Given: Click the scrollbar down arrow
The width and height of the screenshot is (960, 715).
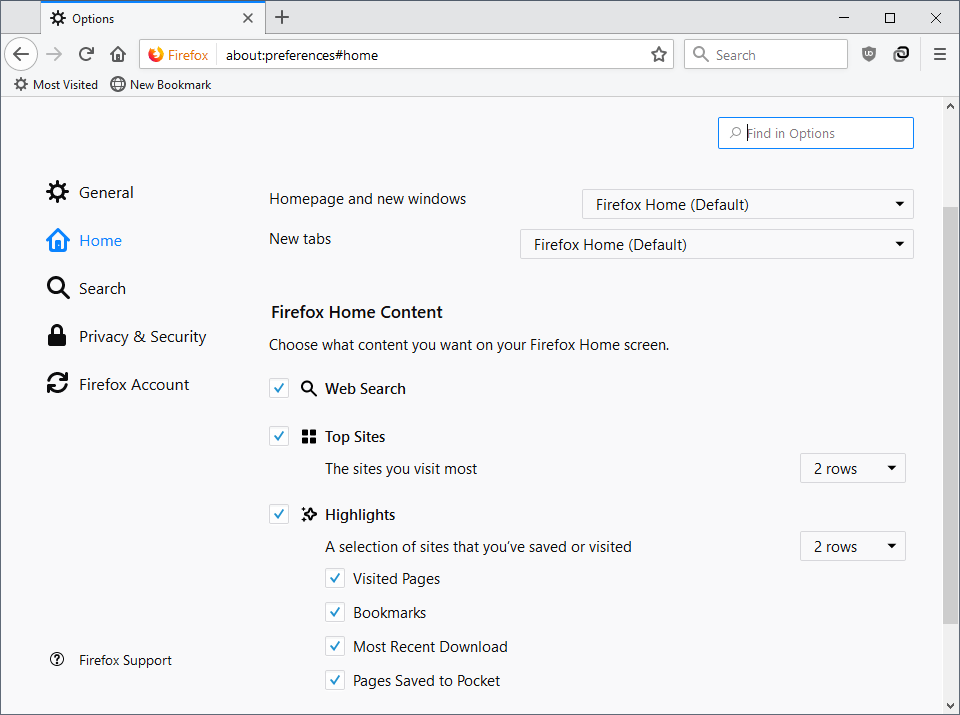Looking at the screenshot, I should pos(950,705).
